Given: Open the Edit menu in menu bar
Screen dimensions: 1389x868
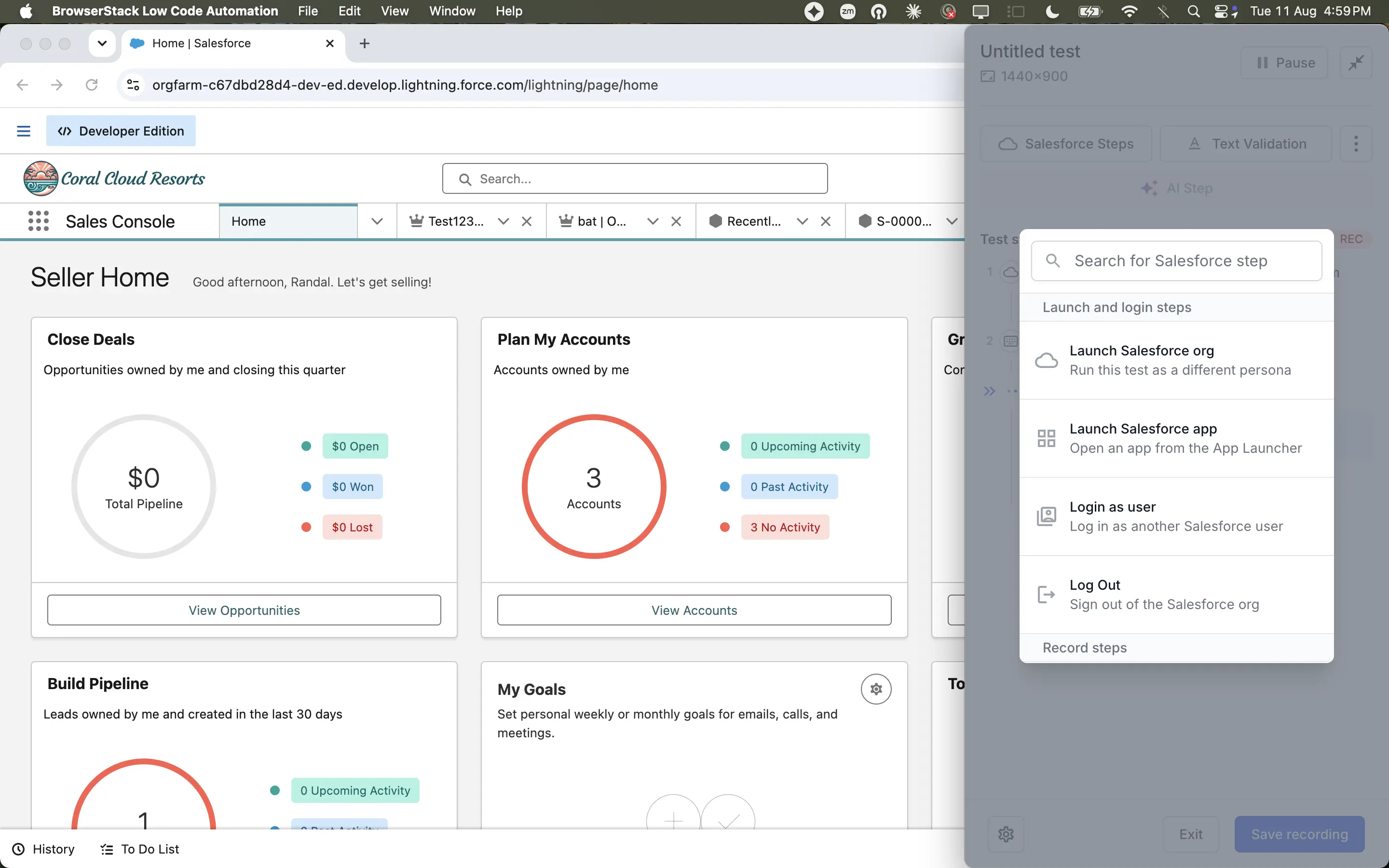Looking at the screenshot, I should pos(349,12).
